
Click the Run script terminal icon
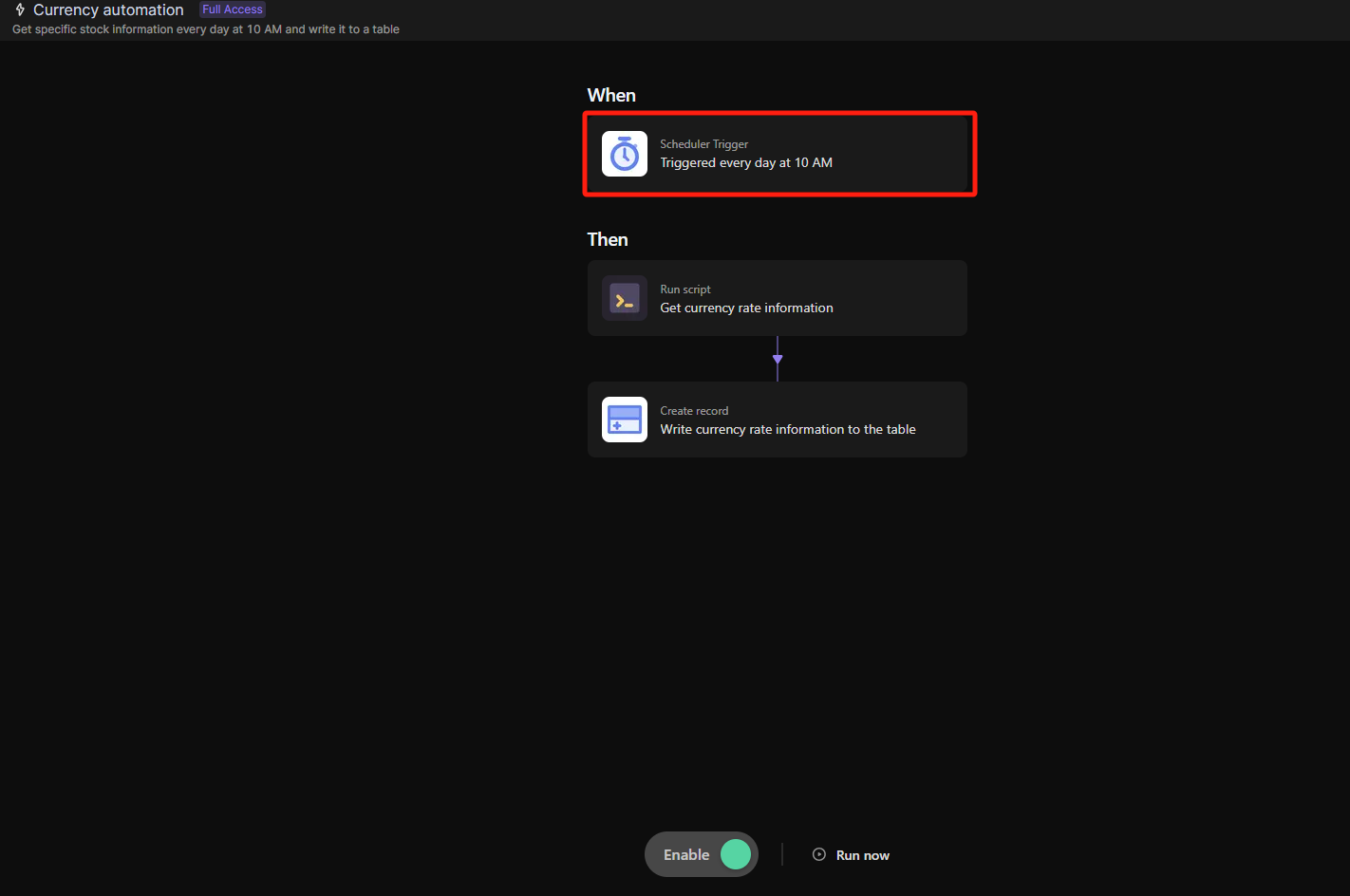coord(625,299)
